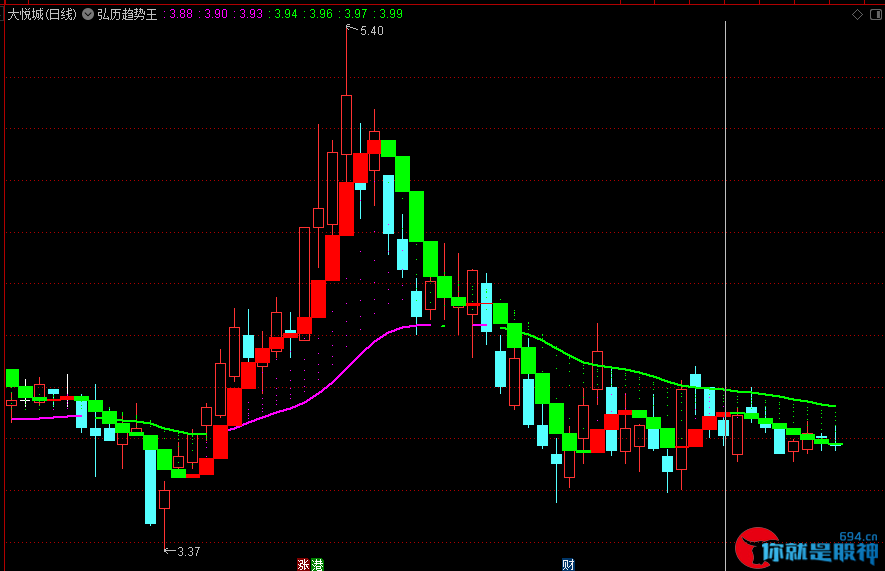Click the magenta 3.88 indicator value
Screen dimensions: 885x571
click(181, 14)
